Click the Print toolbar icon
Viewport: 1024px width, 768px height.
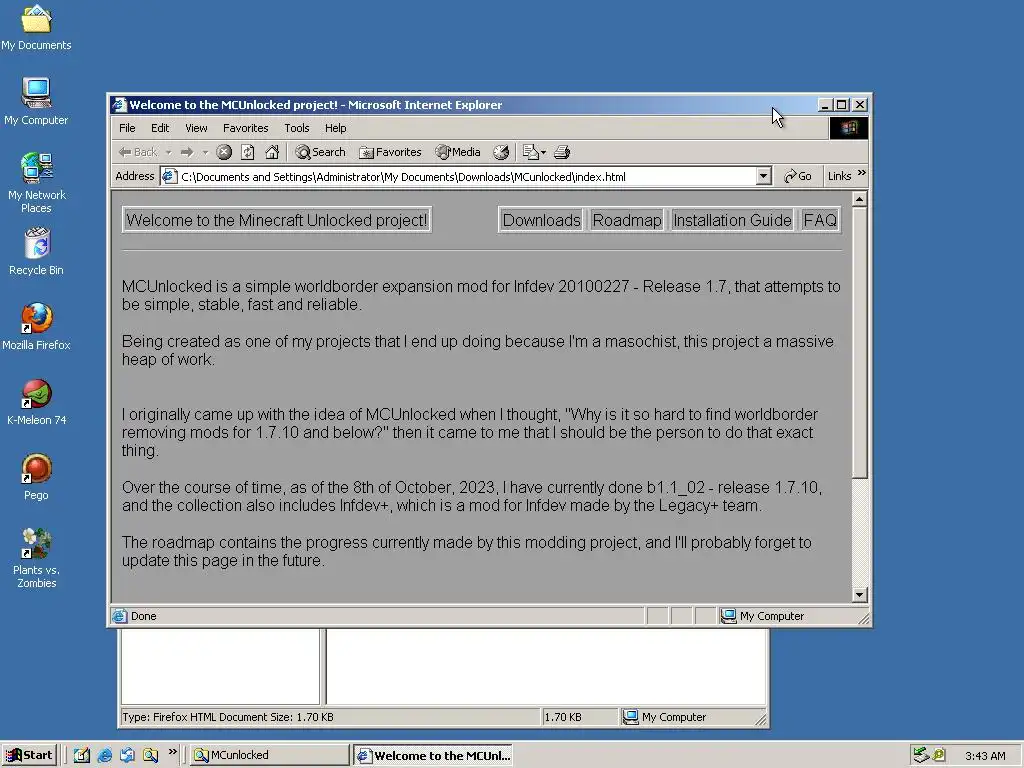[562, 152]
